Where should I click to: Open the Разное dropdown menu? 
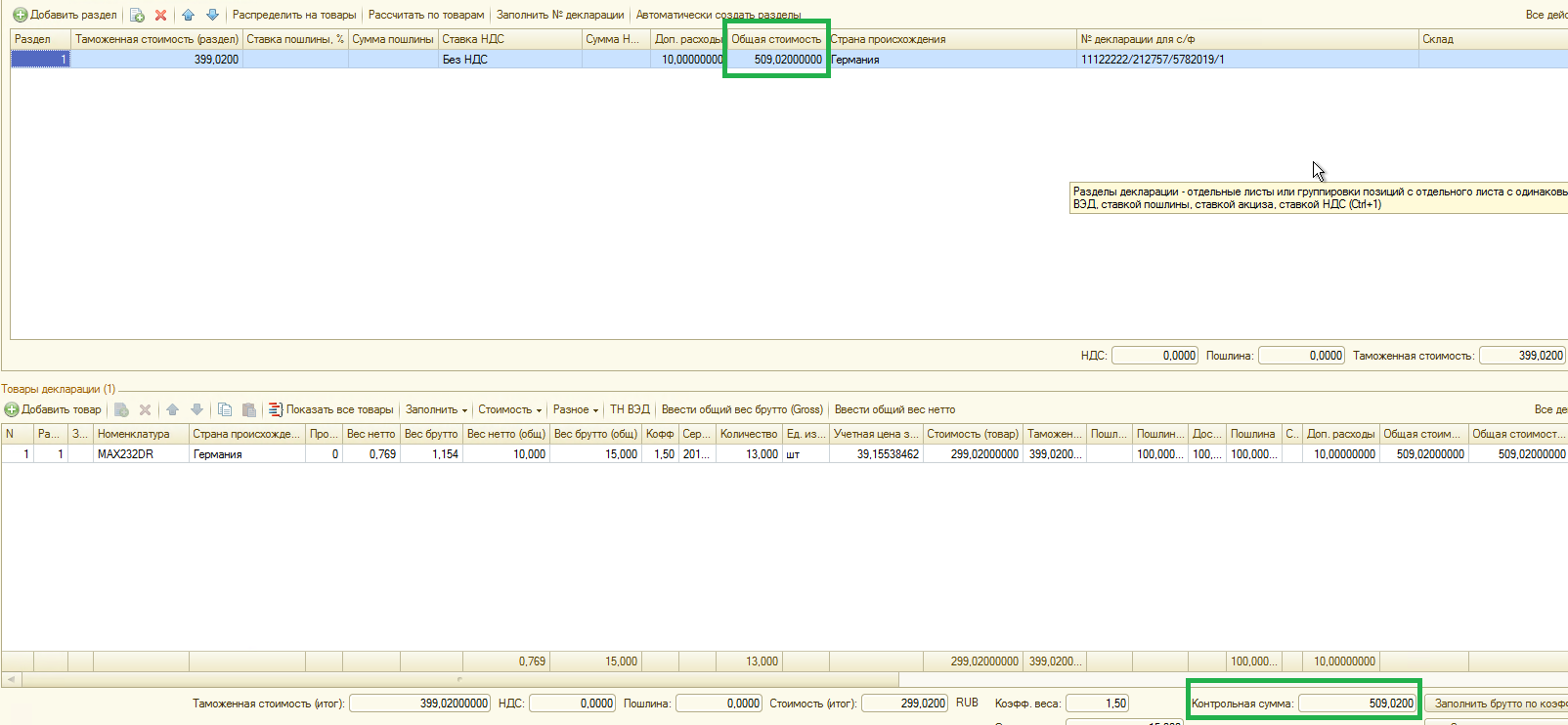[575, 410]
